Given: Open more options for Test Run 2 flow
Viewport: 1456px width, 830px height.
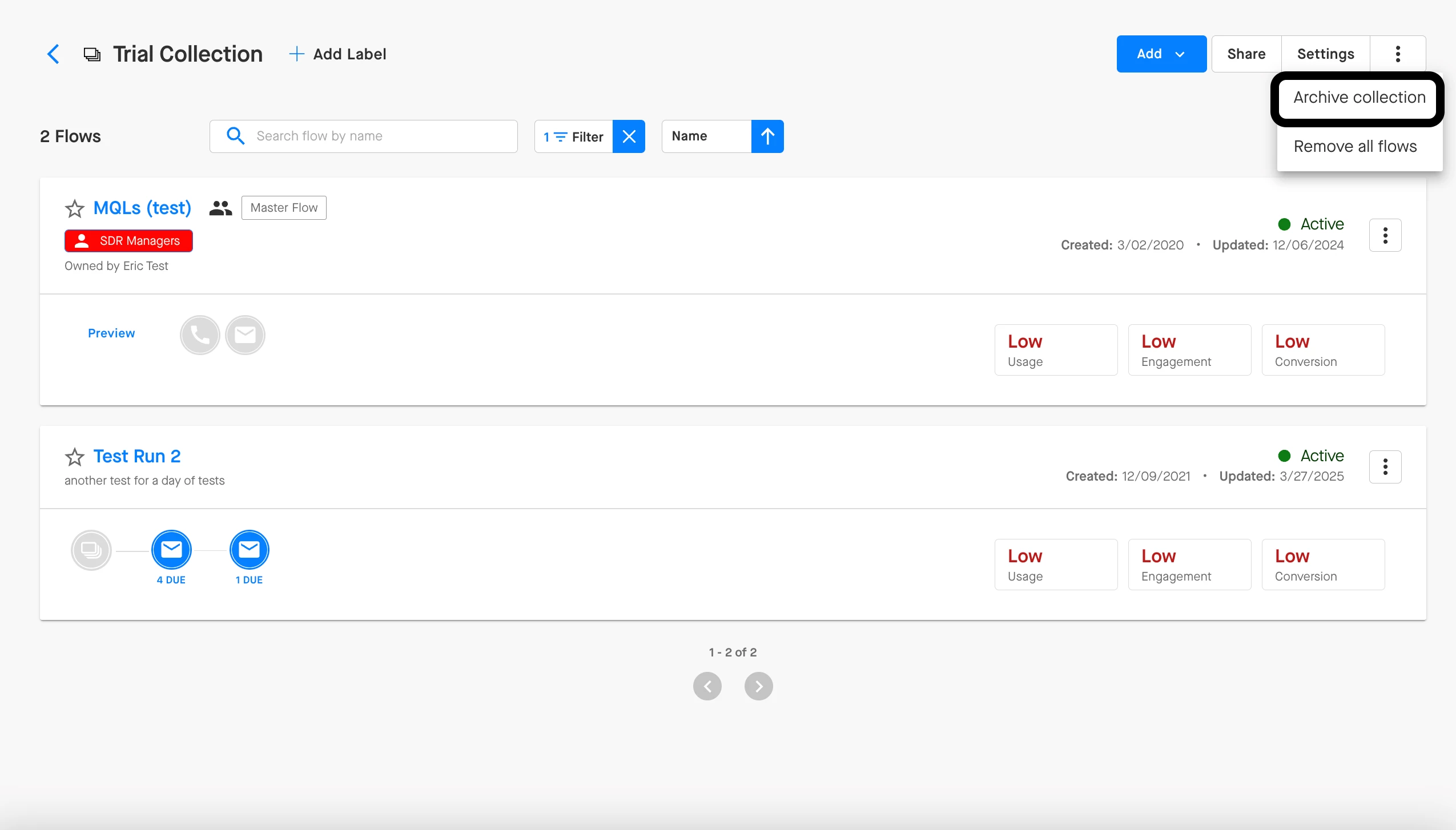Looking at the screenshot, I should click(x=1385, y=467).
